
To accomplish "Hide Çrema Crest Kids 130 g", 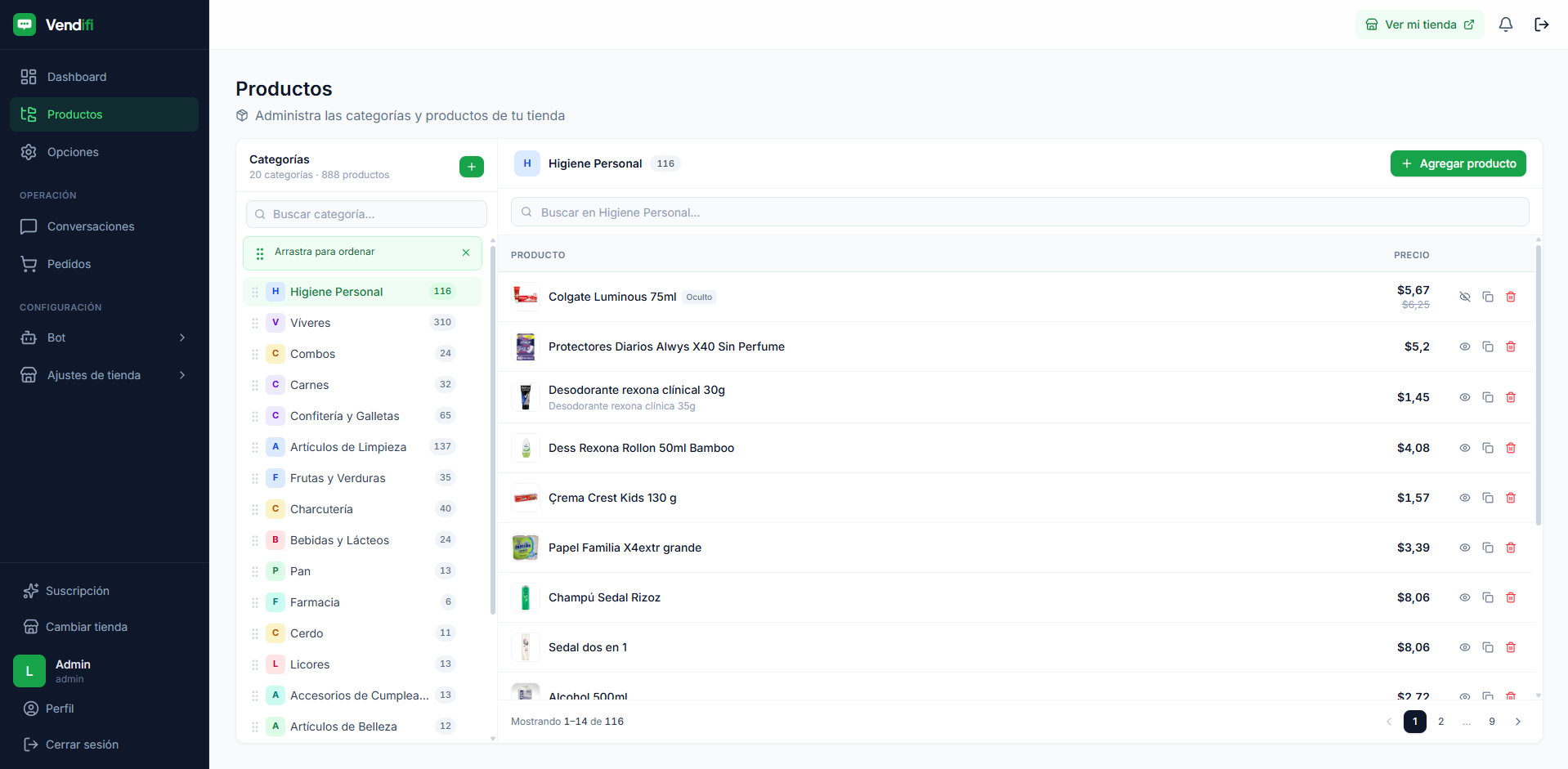I will pos(1465,498).
